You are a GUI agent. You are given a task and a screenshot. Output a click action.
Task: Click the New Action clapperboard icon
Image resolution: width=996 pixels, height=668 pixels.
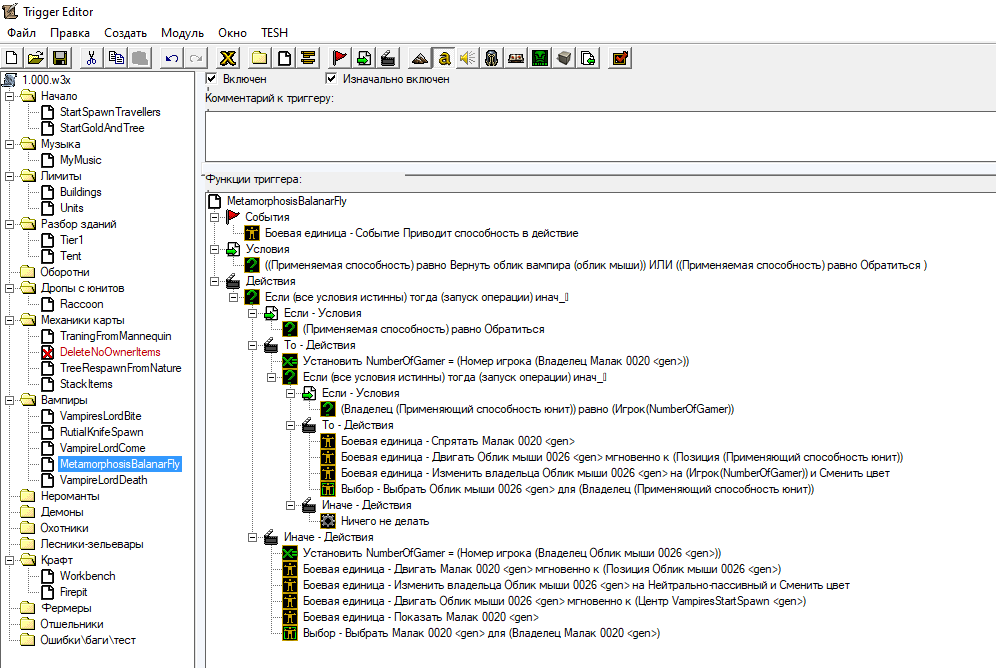[388, 58]
